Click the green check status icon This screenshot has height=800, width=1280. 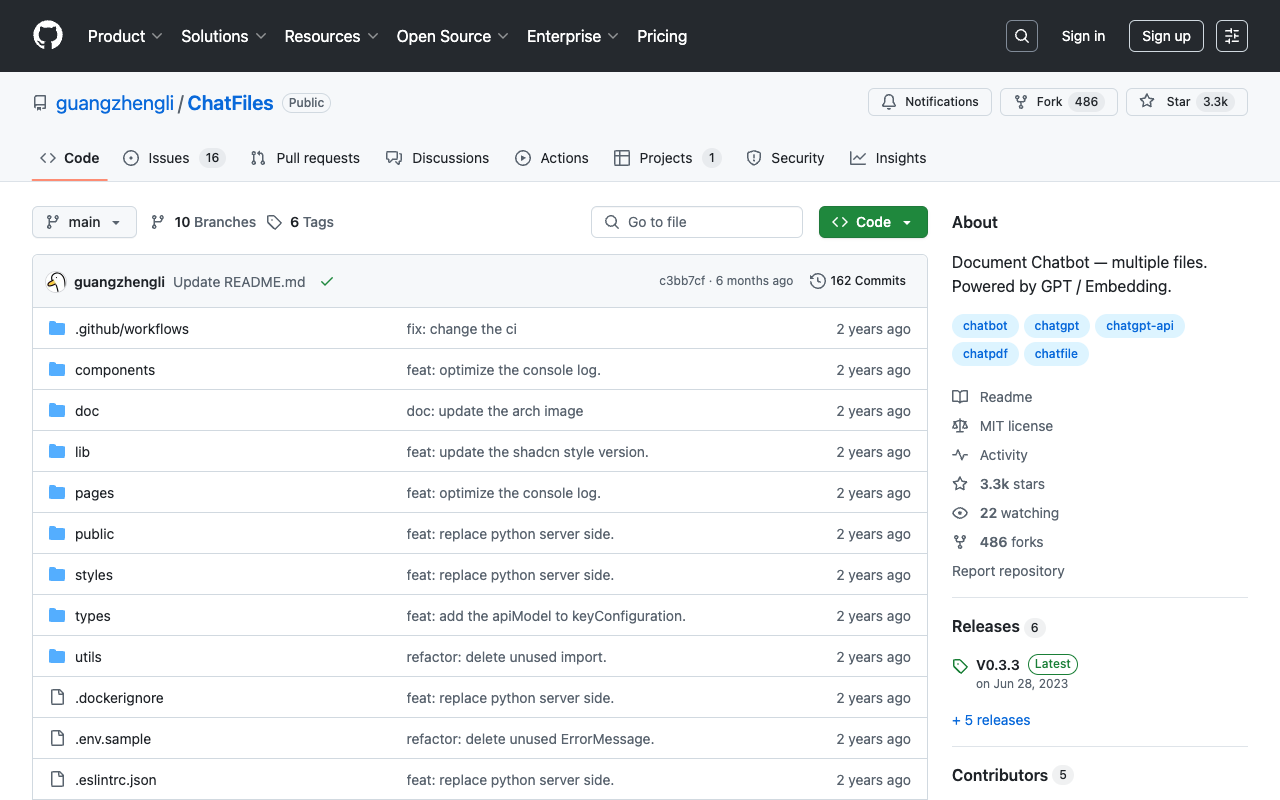click(x=327, y=282)
